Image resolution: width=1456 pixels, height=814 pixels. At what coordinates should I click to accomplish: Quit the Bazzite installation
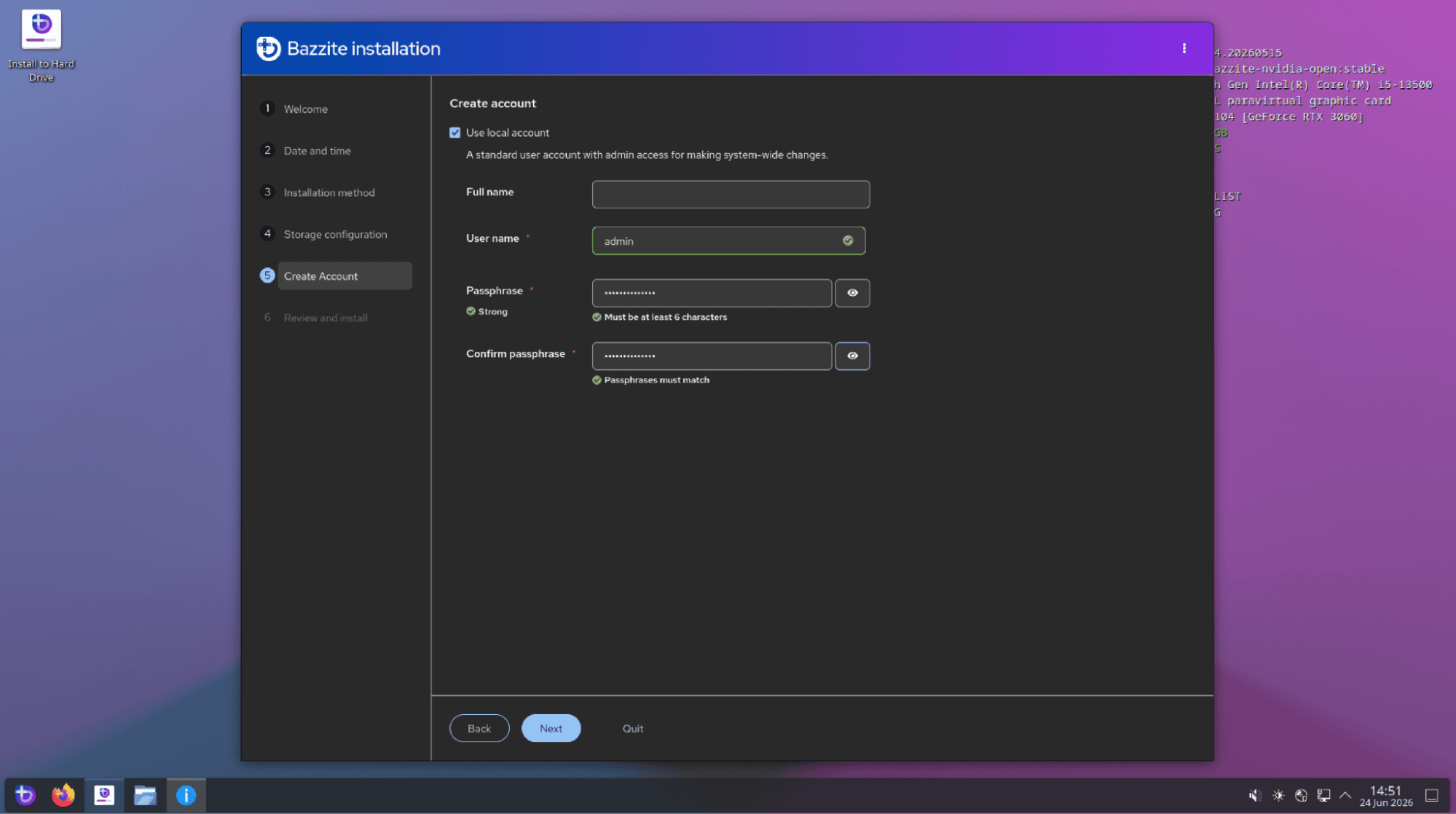tap(632, 728)
